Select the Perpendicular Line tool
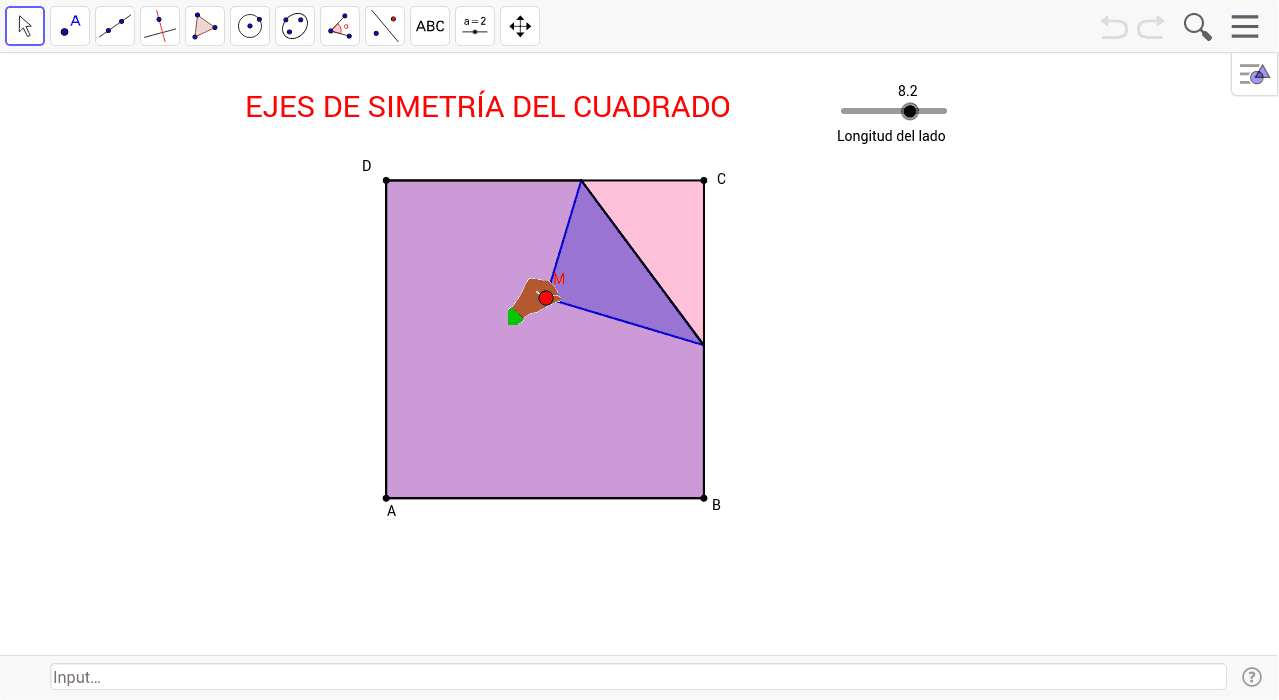 point(160,26)
